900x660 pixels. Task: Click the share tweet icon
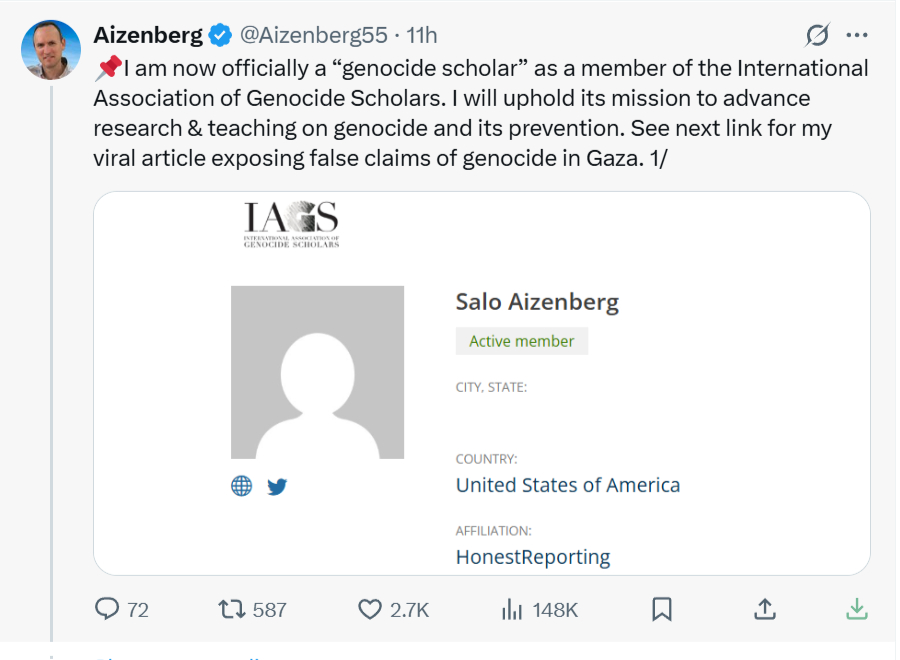tap(764, 609)
